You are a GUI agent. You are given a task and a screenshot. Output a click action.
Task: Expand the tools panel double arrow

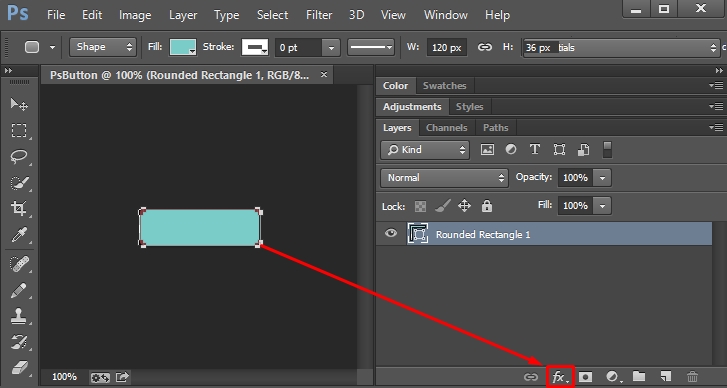pos(8,70)
